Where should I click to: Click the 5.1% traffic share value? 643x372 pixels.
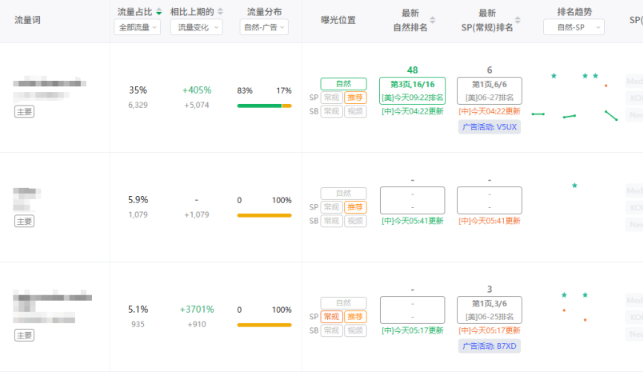138,309
